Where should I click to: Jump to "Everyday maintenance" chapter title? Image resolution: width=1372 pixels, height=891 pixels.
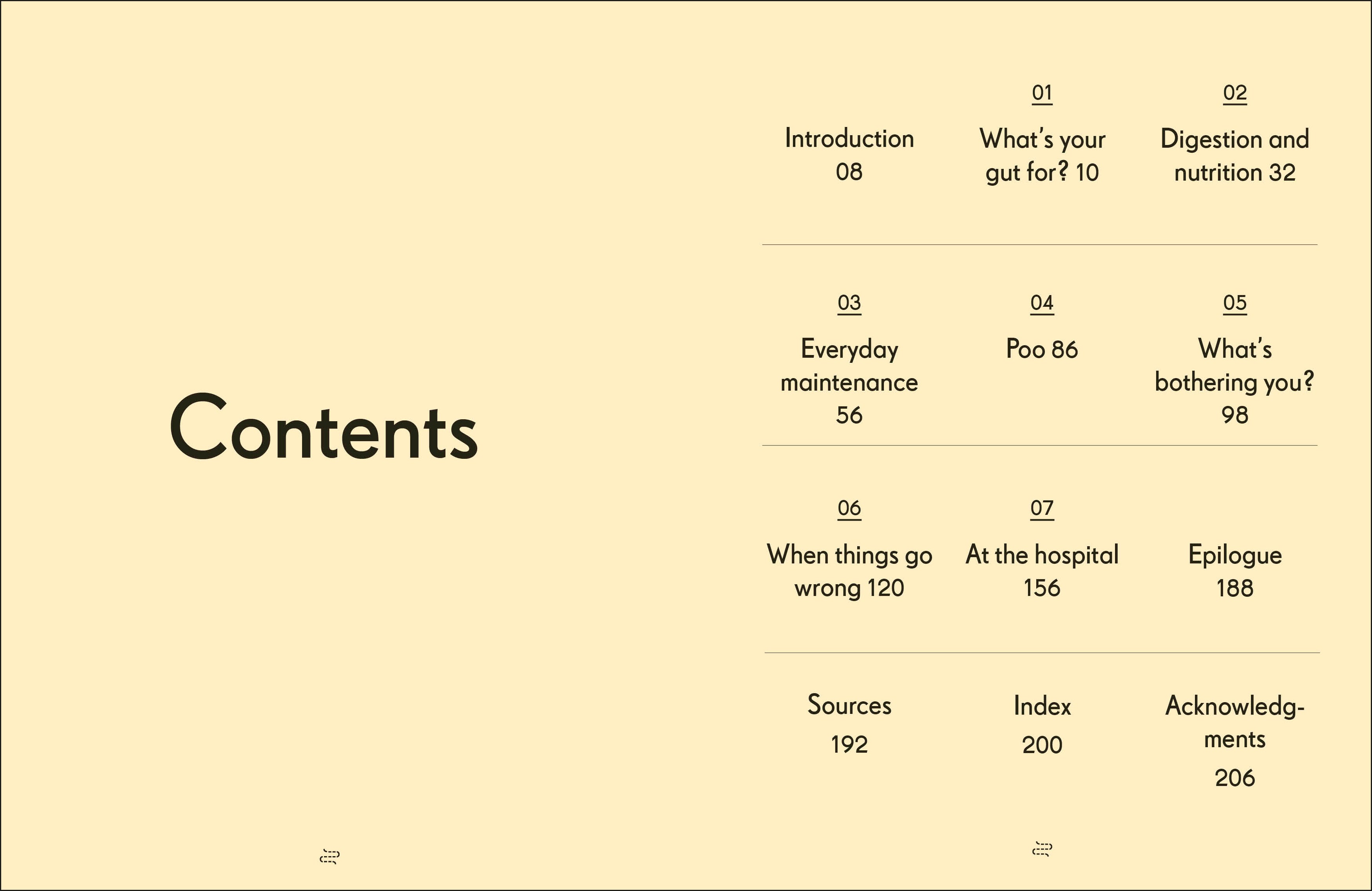pyautogui.click(x=849, y=366)
